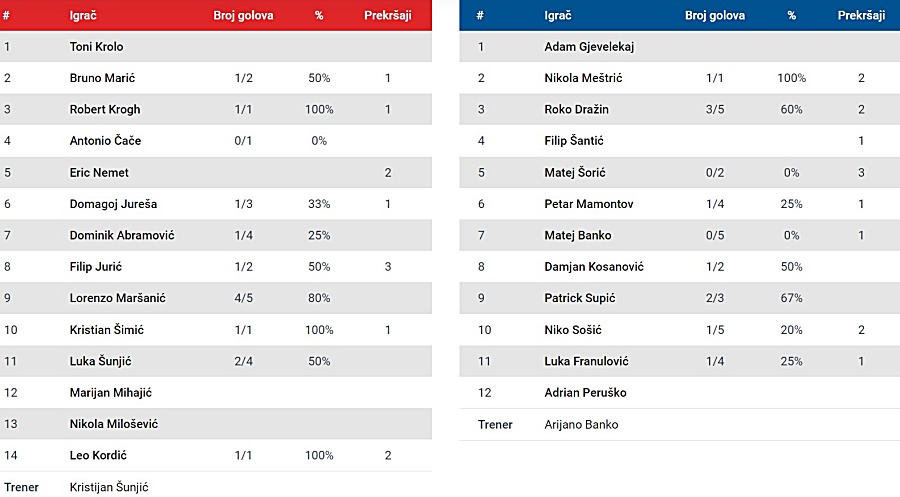The image size is (900, 497).
Task: Click coach name Kristijan Šunjić
Action: 109,487
